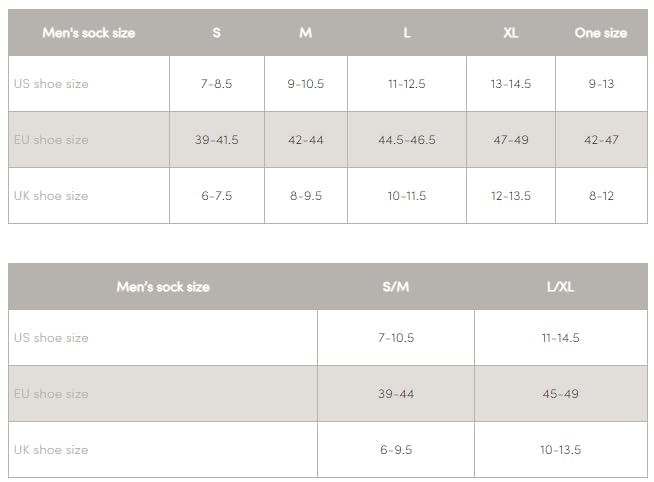
Task: Click the L/XL column header
Action: click(561, 286)
